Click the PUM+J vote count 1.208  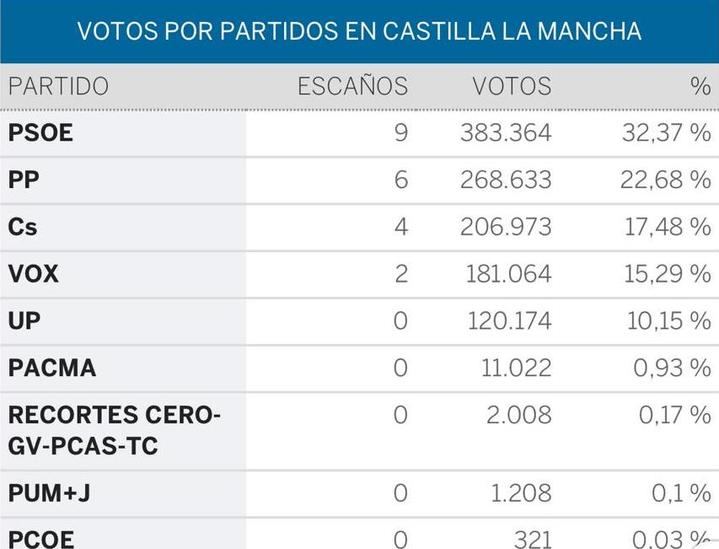[x=522, y=493]
